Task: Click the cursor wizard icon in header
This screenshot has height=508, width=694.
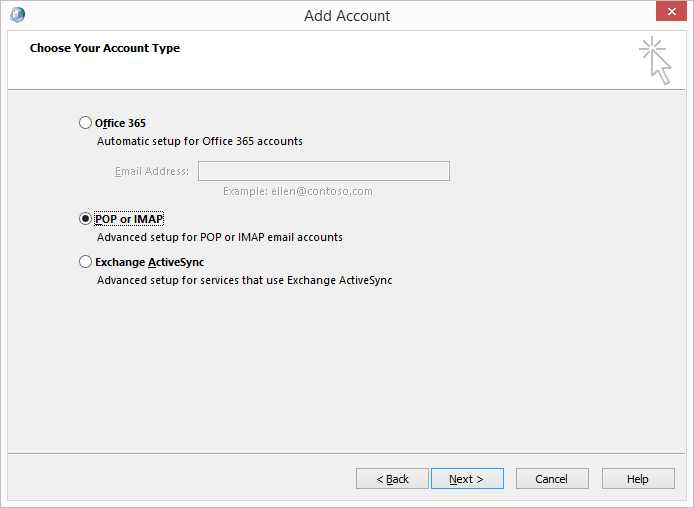Action: point(655,60)
